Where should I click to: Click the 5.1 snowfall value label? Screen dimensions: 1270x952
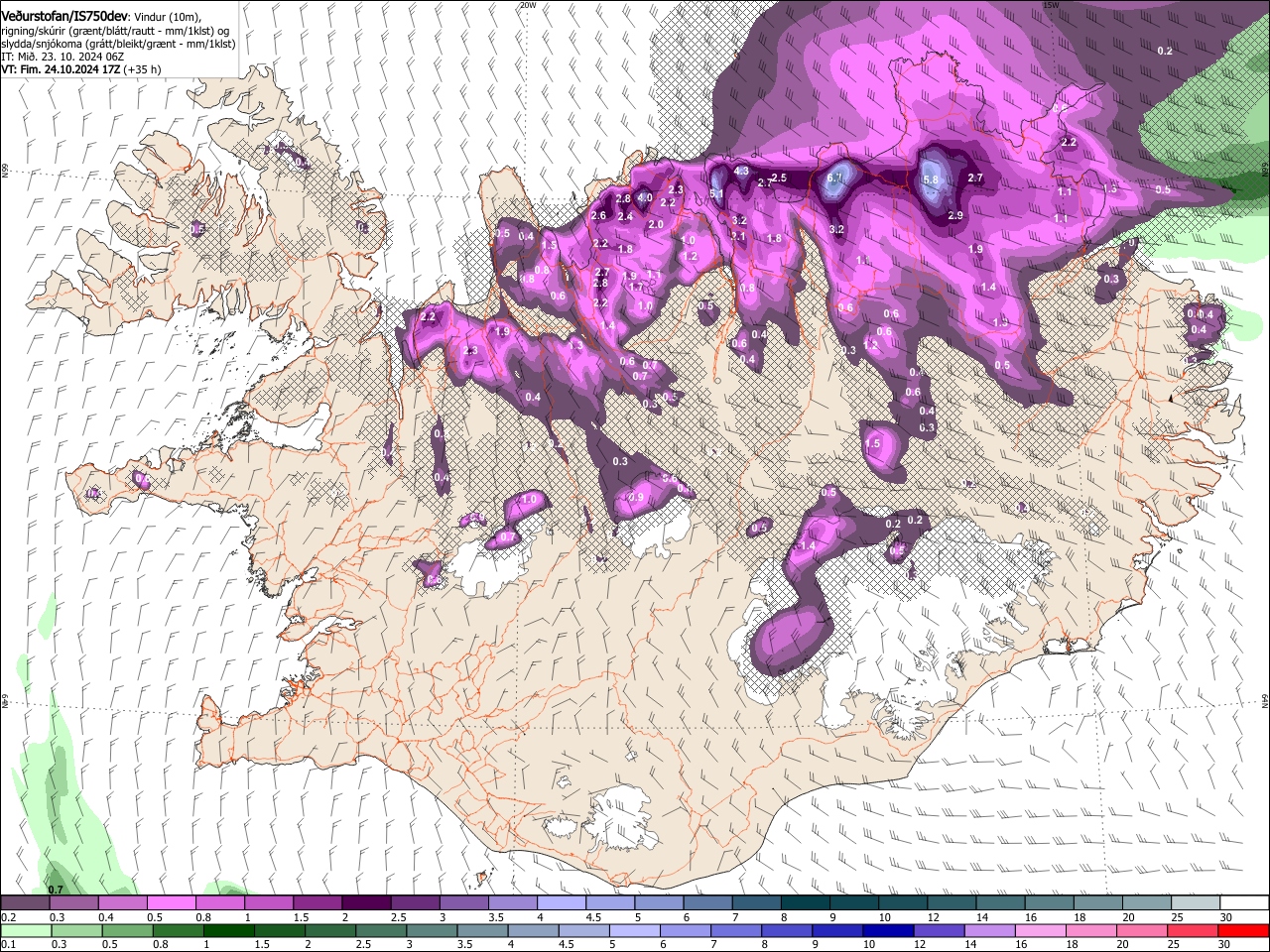click(x=717, y=194)
